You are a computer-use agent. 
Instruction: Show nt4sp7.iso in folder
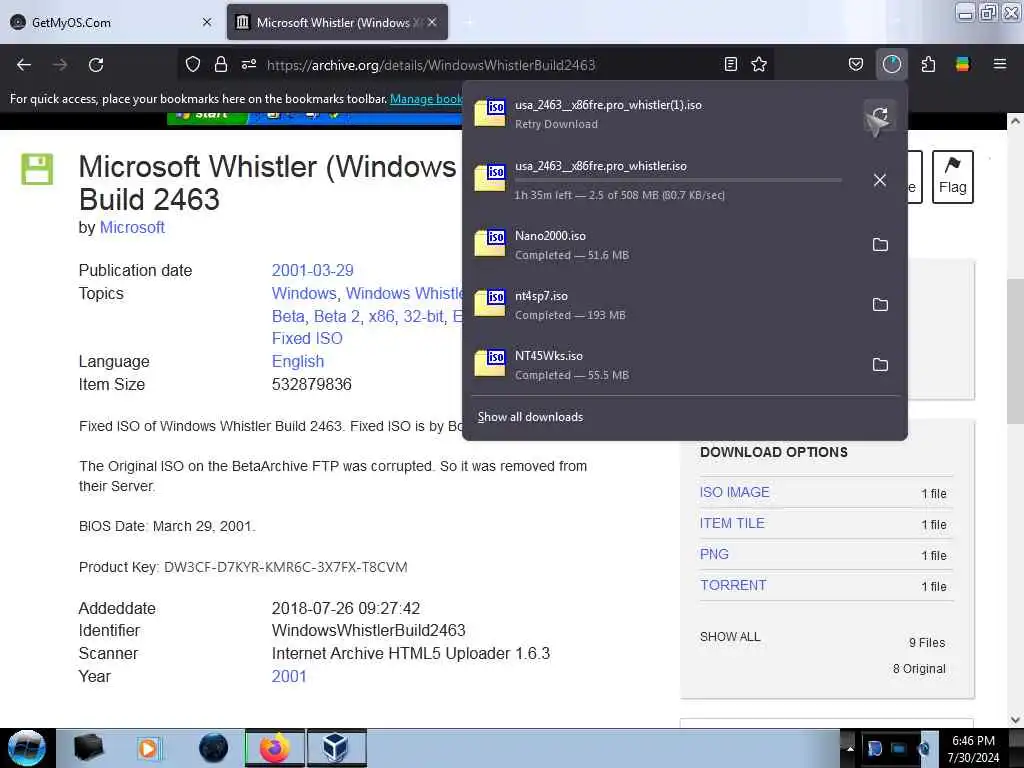tap(880, 305)
